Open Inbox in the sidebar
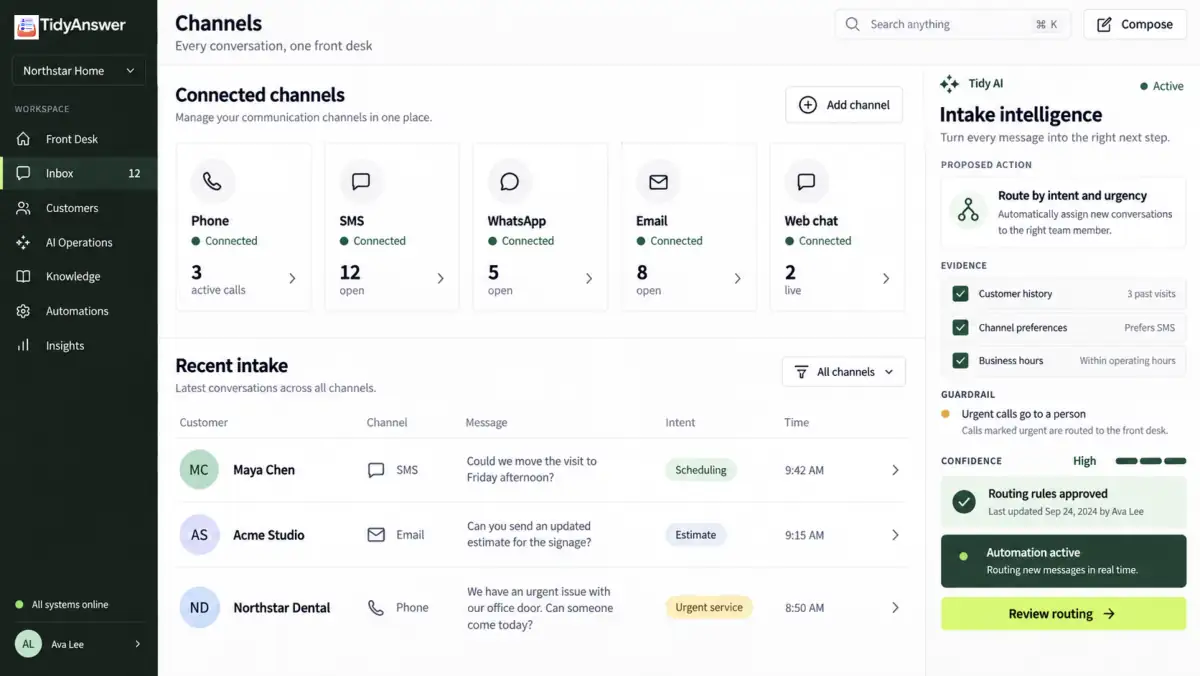Screen dimensions: 1200x676 click(x=78, y=173)
